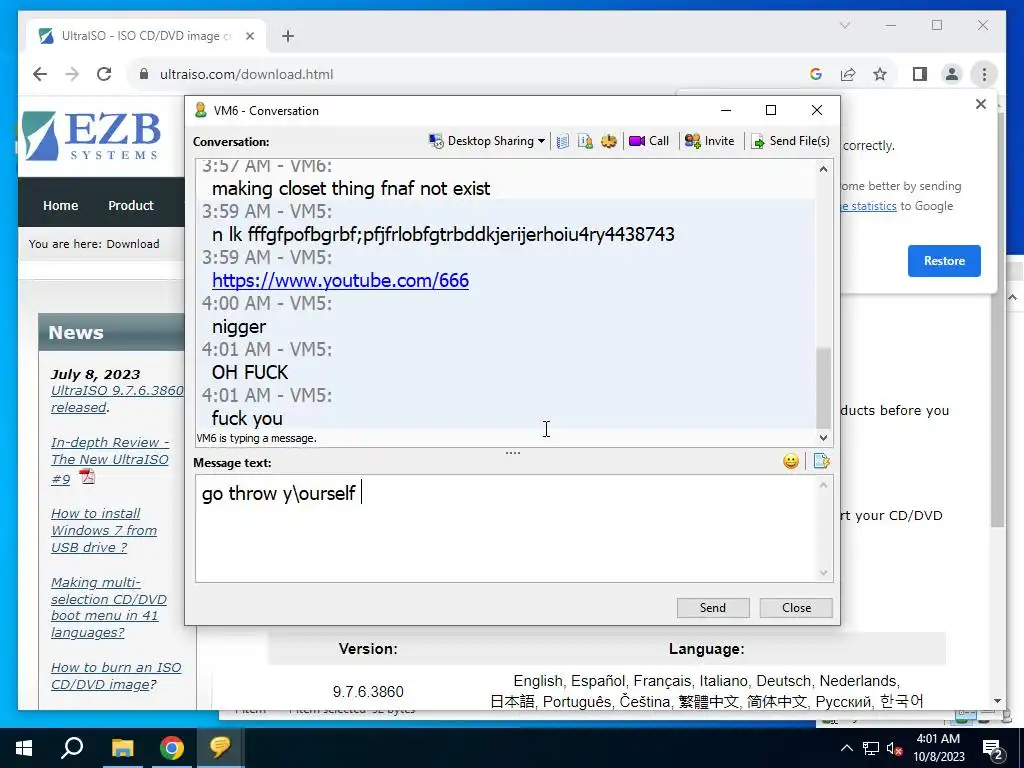
Task: Open a new Chrome tab
Action: 288,36
